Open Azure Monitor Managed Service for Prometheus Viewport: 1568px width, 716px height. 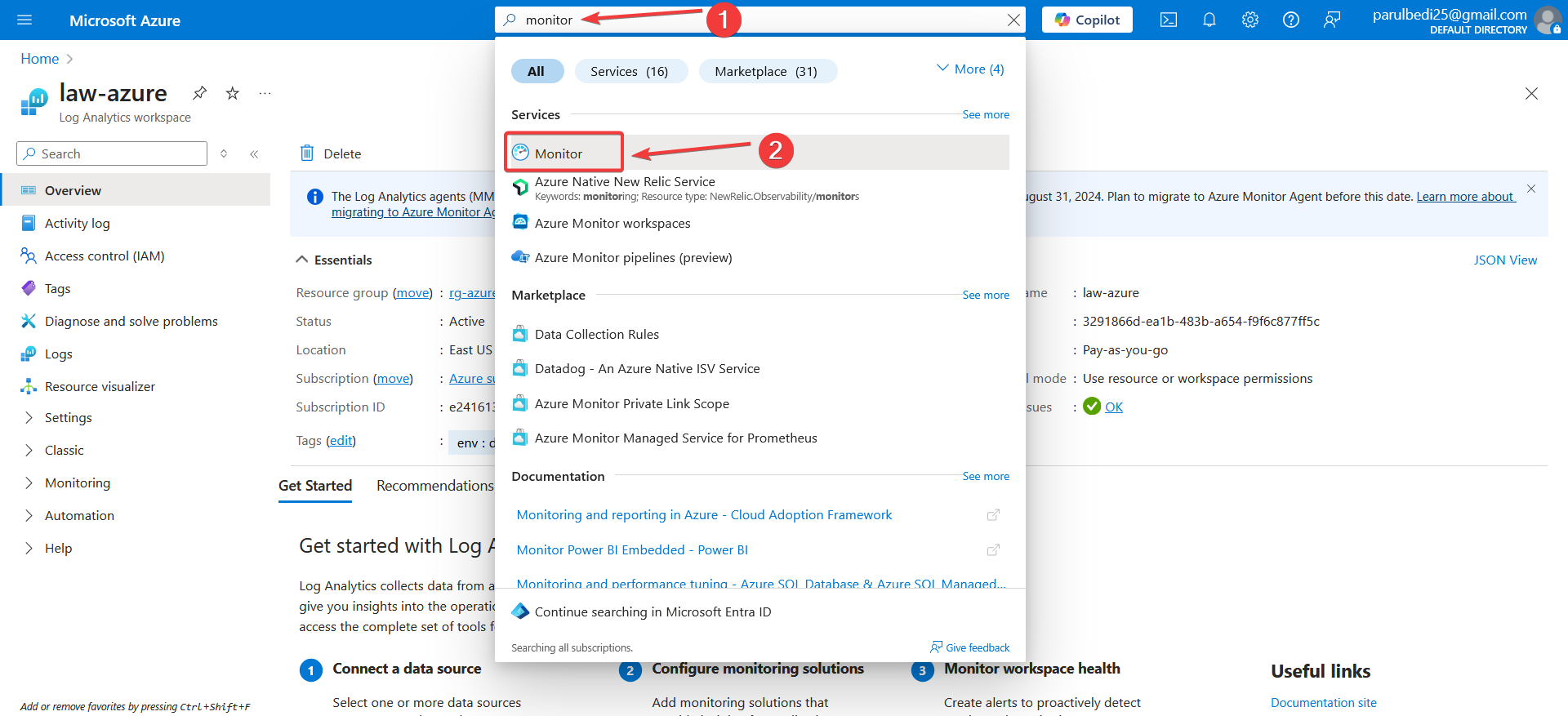759,438
